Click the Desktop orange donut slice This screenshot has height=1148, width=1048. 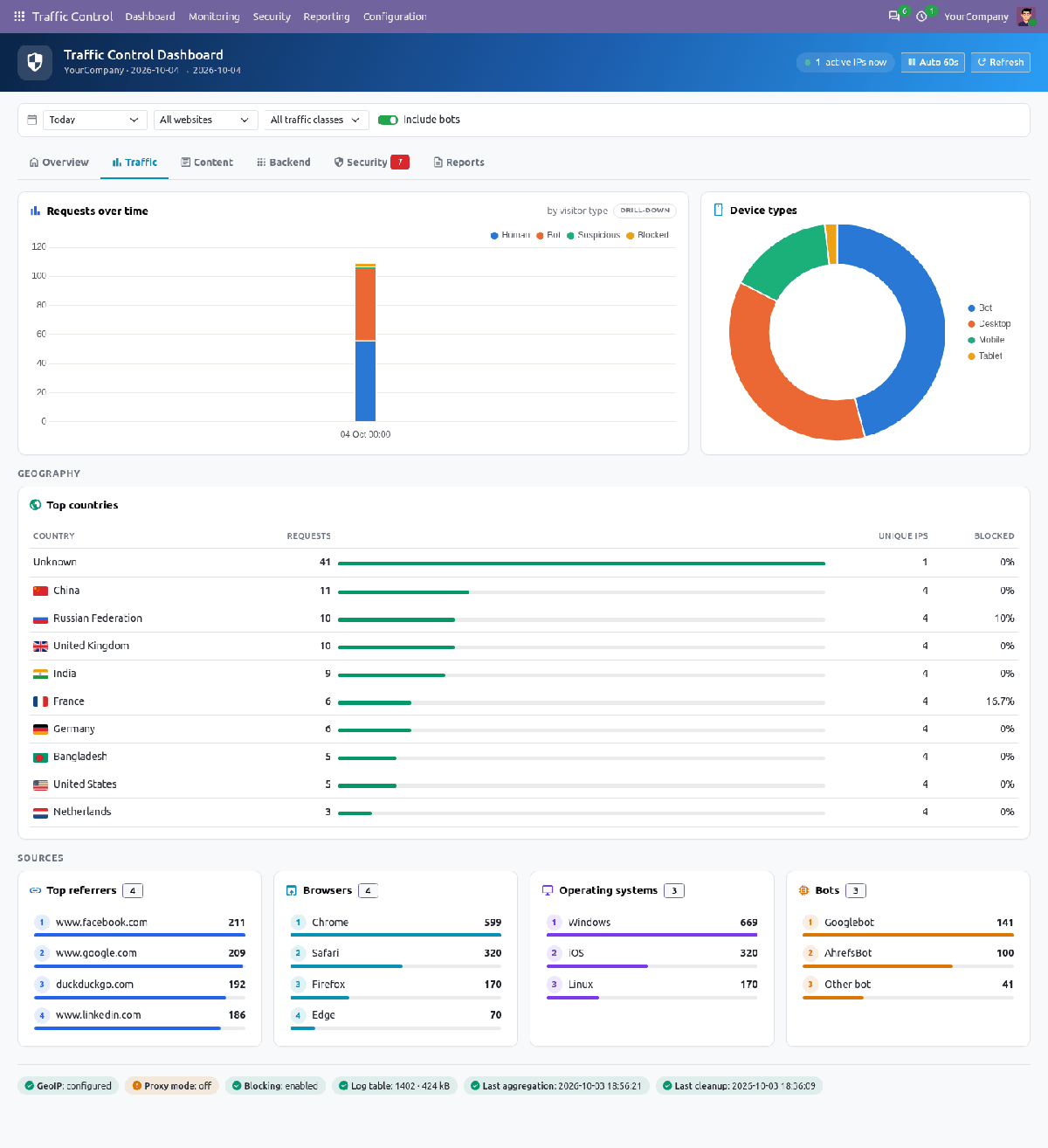pyautogui.click(x=770, y=376)
